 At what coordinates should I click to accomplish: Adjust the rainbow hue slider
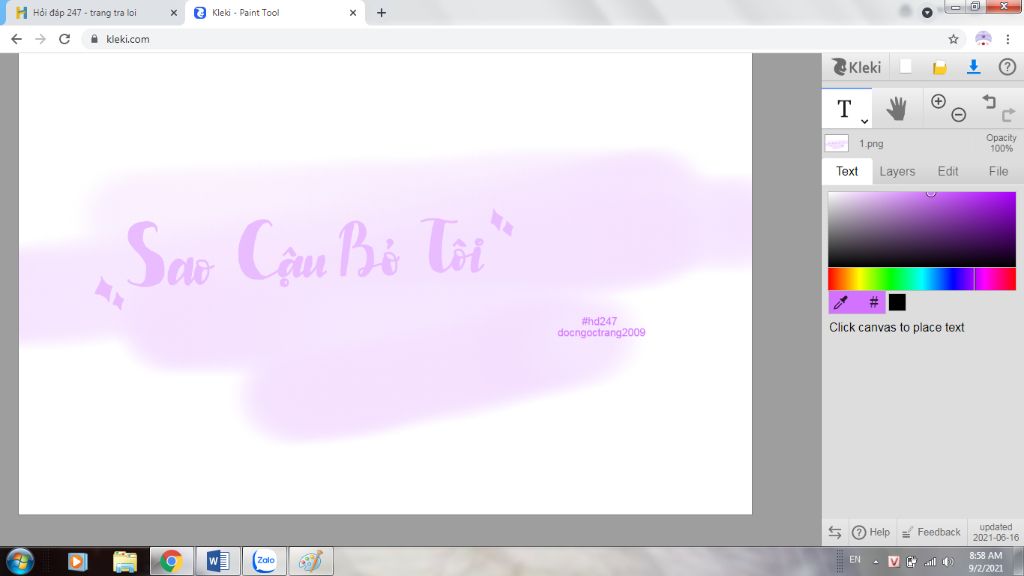[x=921, y=279]
